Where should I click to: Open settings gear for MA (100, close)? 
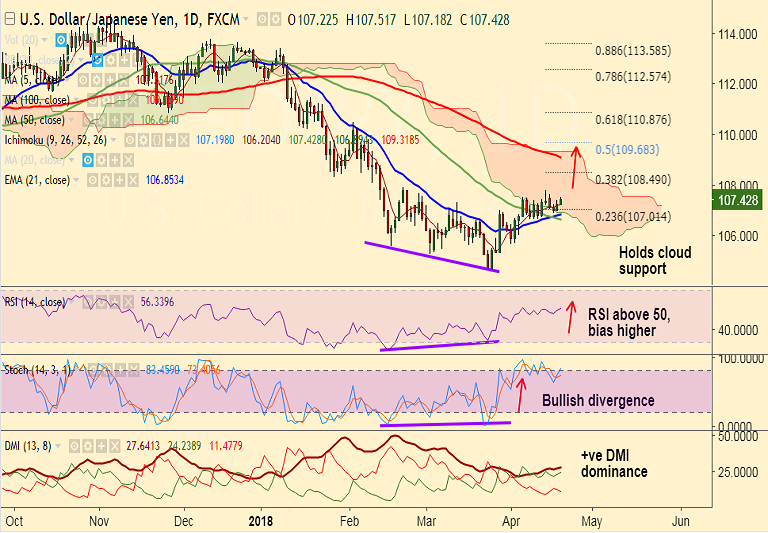coord(106,100)
